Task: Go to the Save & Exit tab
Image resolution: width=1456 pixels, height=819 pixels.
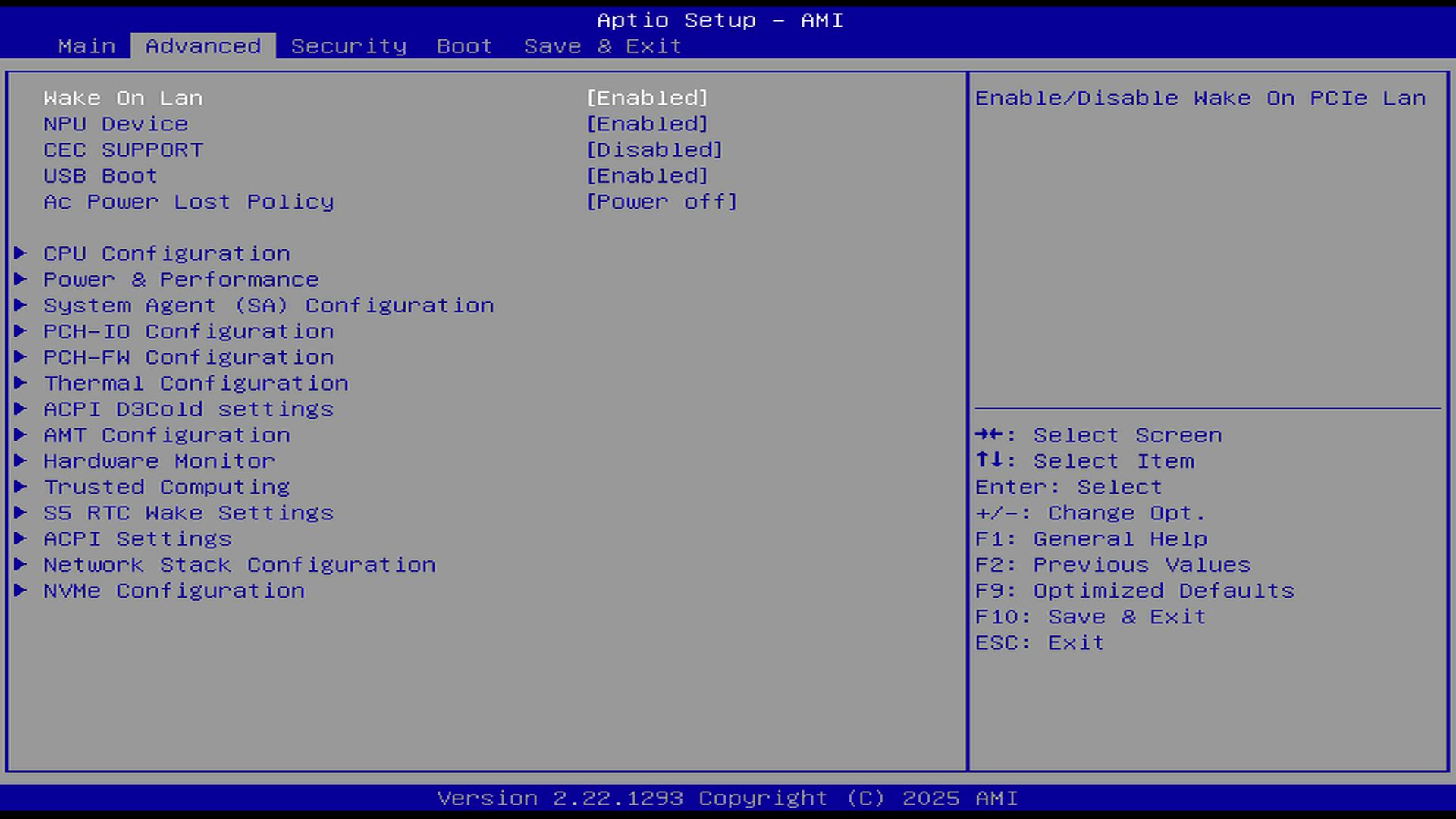Action: point(603,46)
